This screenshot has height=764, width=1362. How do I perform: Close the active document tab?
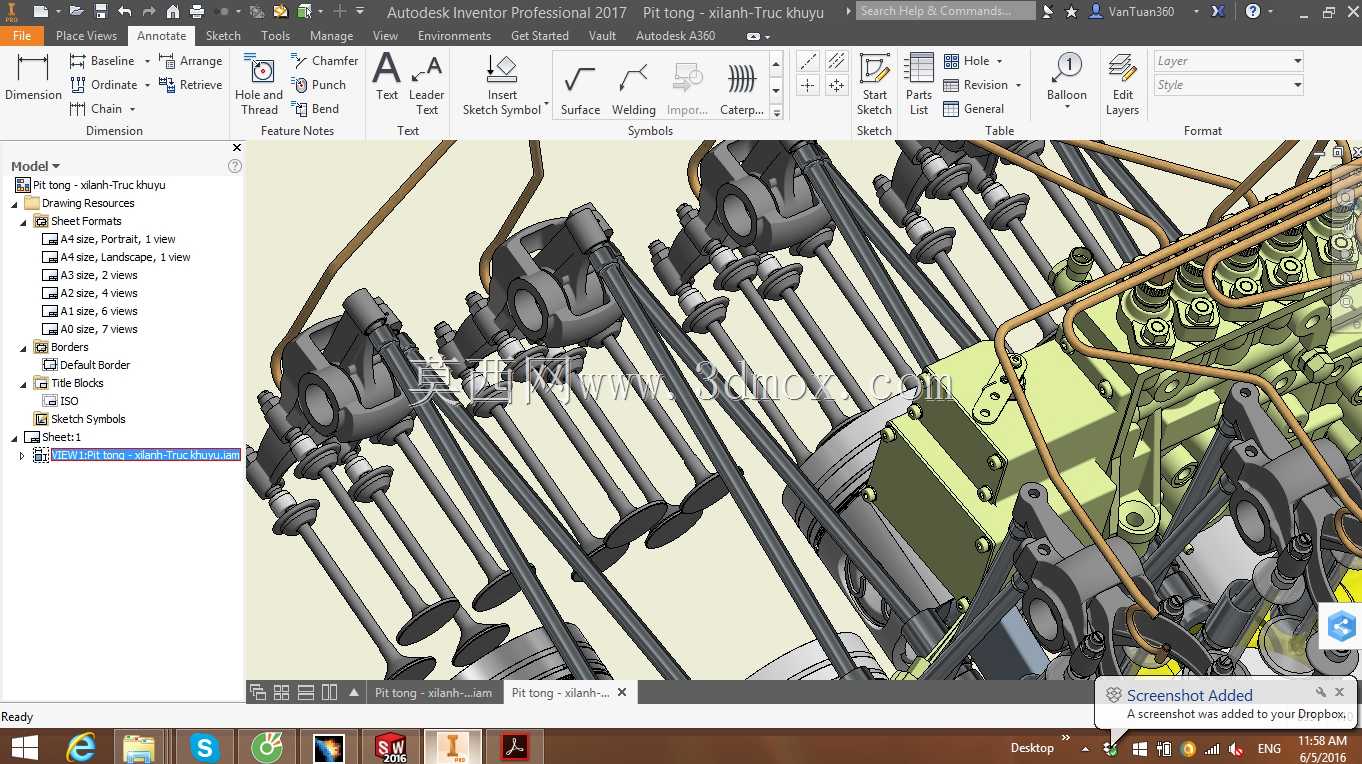pos(622,692)
